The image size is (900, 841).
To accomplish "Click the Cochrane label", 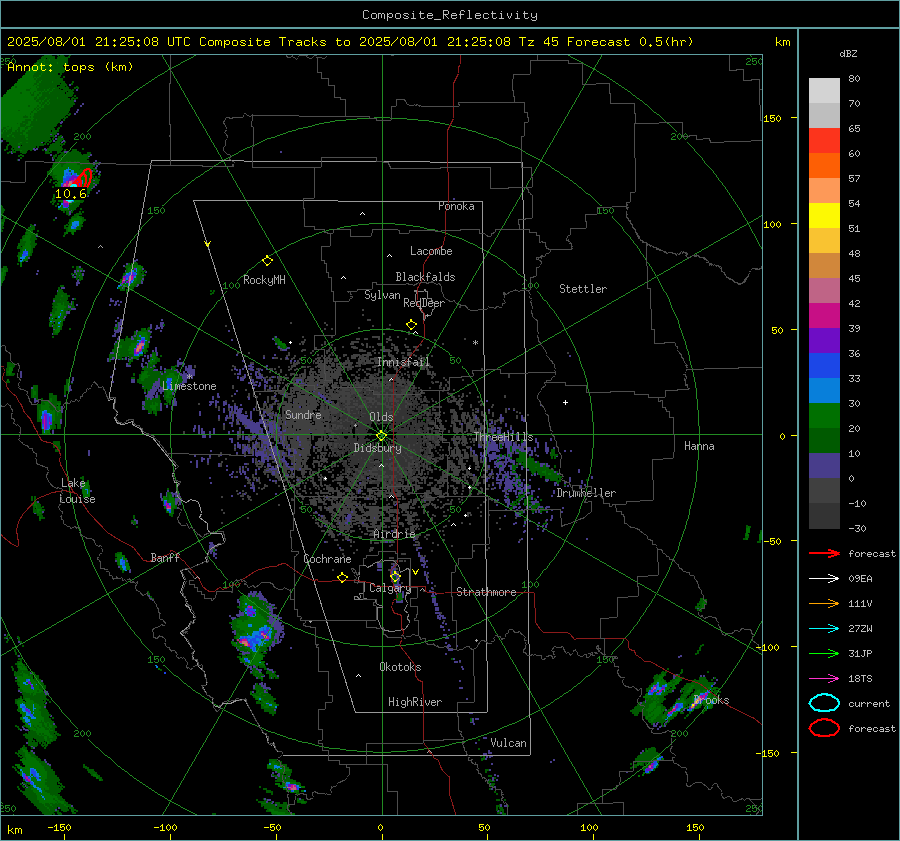I will [x=327, y=559].
